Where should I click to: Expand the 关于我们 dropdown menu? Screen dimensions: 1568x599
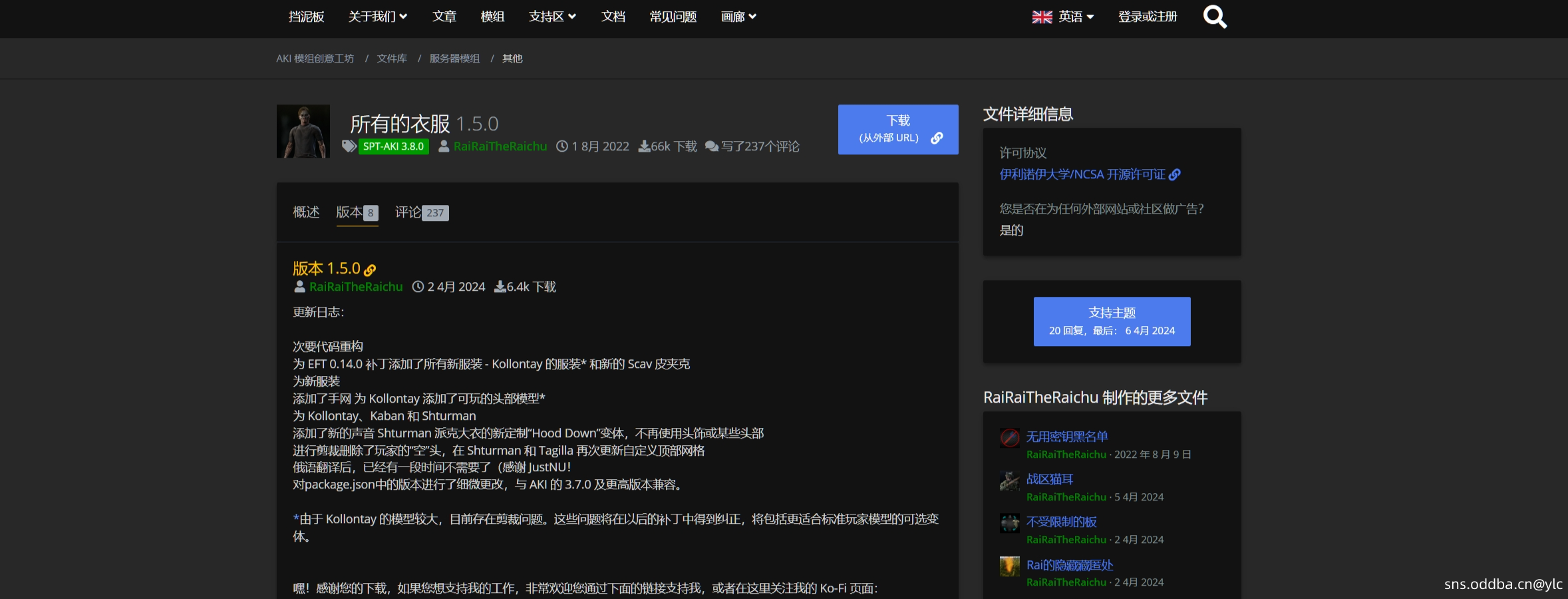pos(377,17)
